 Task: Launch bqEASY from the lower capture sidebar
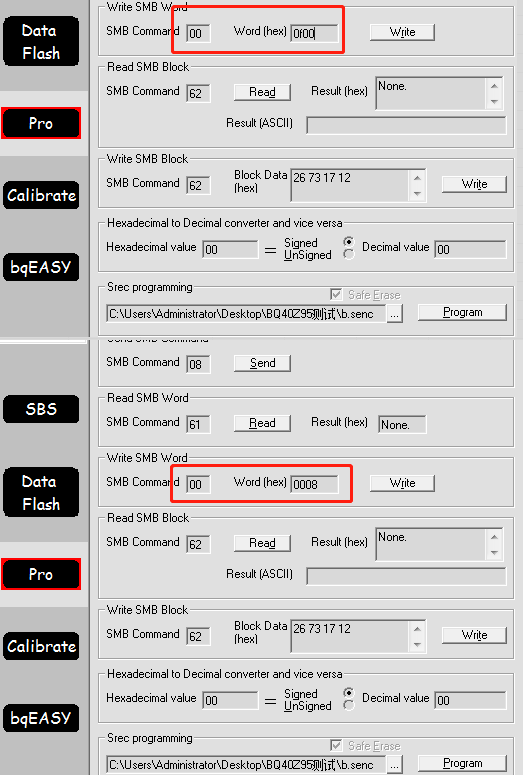tap(41, 718)
